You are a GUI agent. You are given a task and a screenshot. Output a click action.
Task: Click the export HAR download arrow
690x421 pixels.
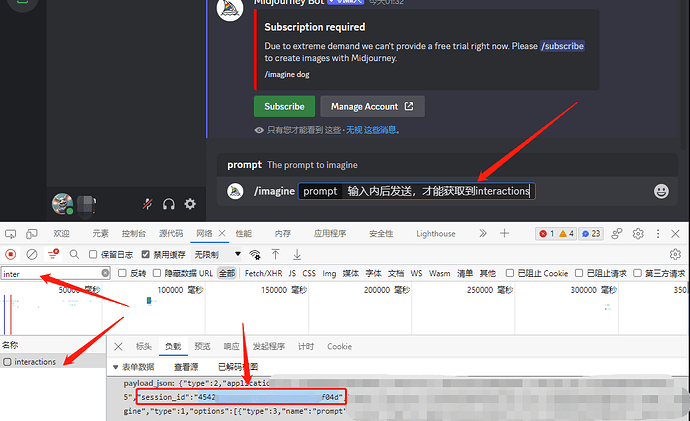(297, 254)
